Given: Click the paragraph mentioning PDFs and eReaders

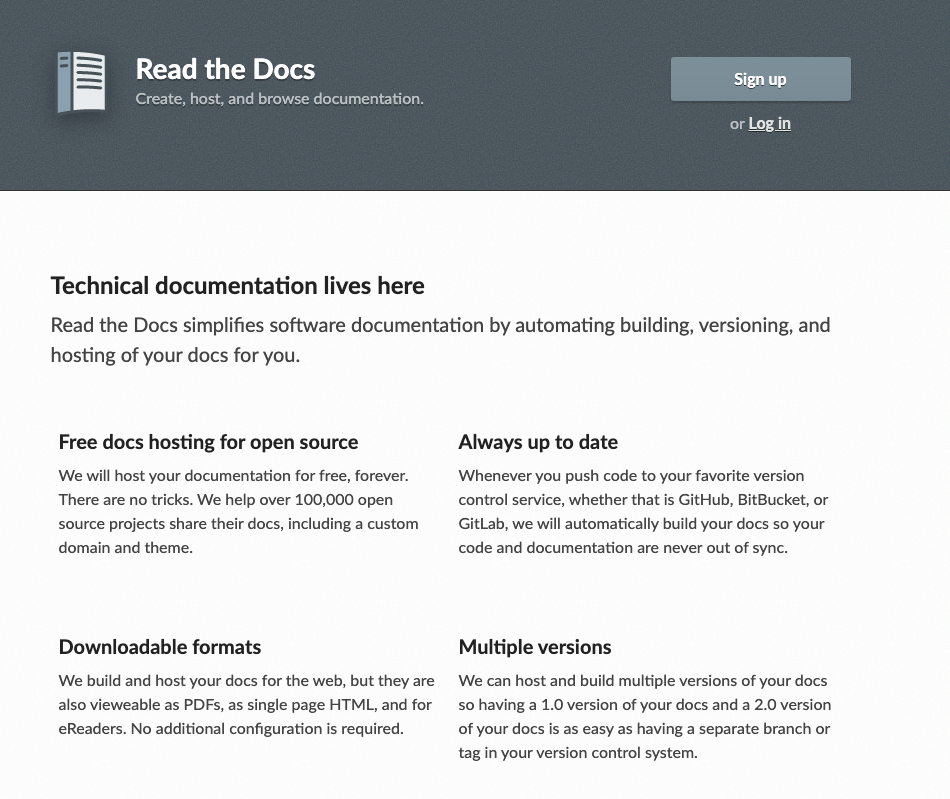Looking at the screenshot, I should [x=246, y=704].
